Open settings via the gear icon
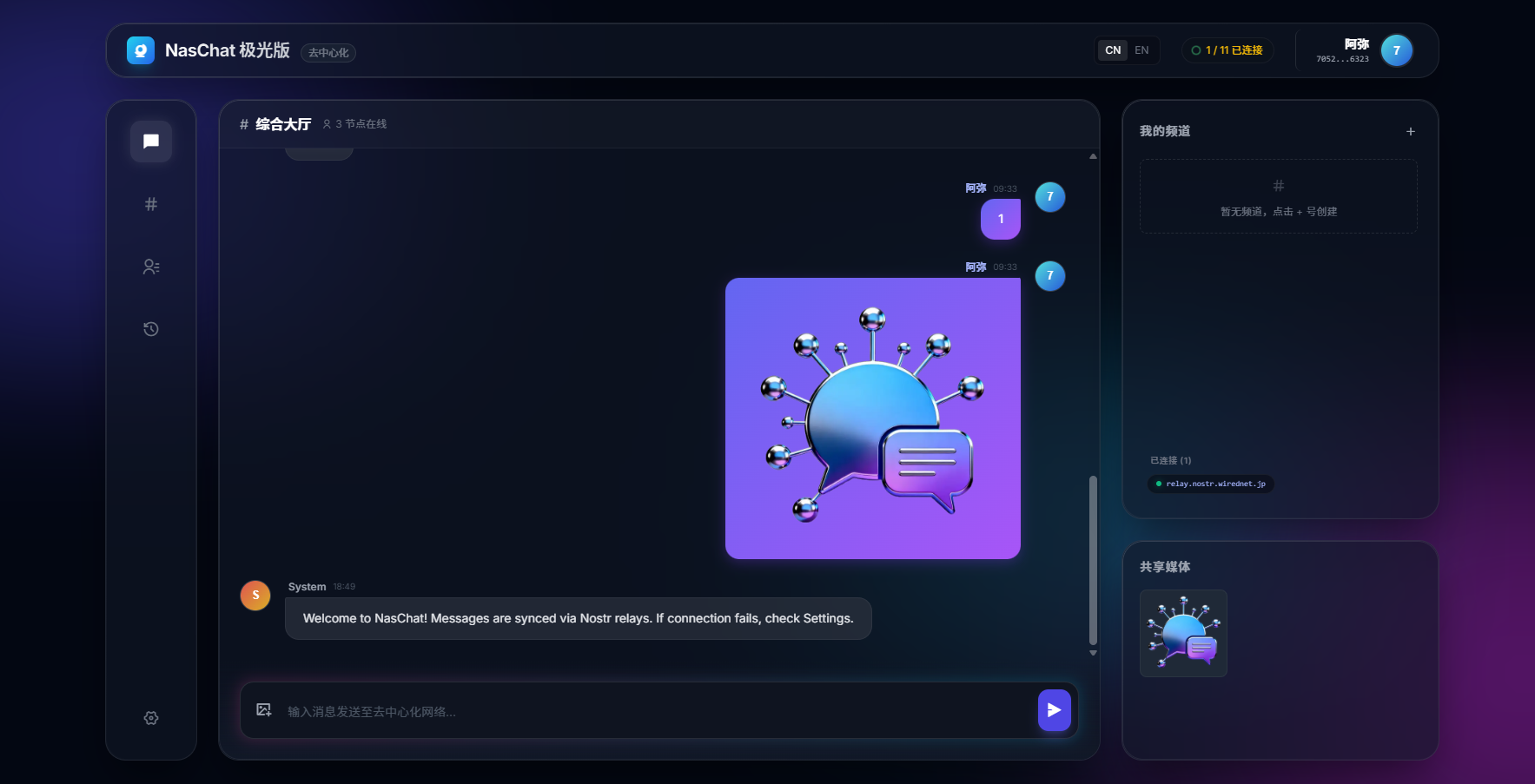 (150, 718)
